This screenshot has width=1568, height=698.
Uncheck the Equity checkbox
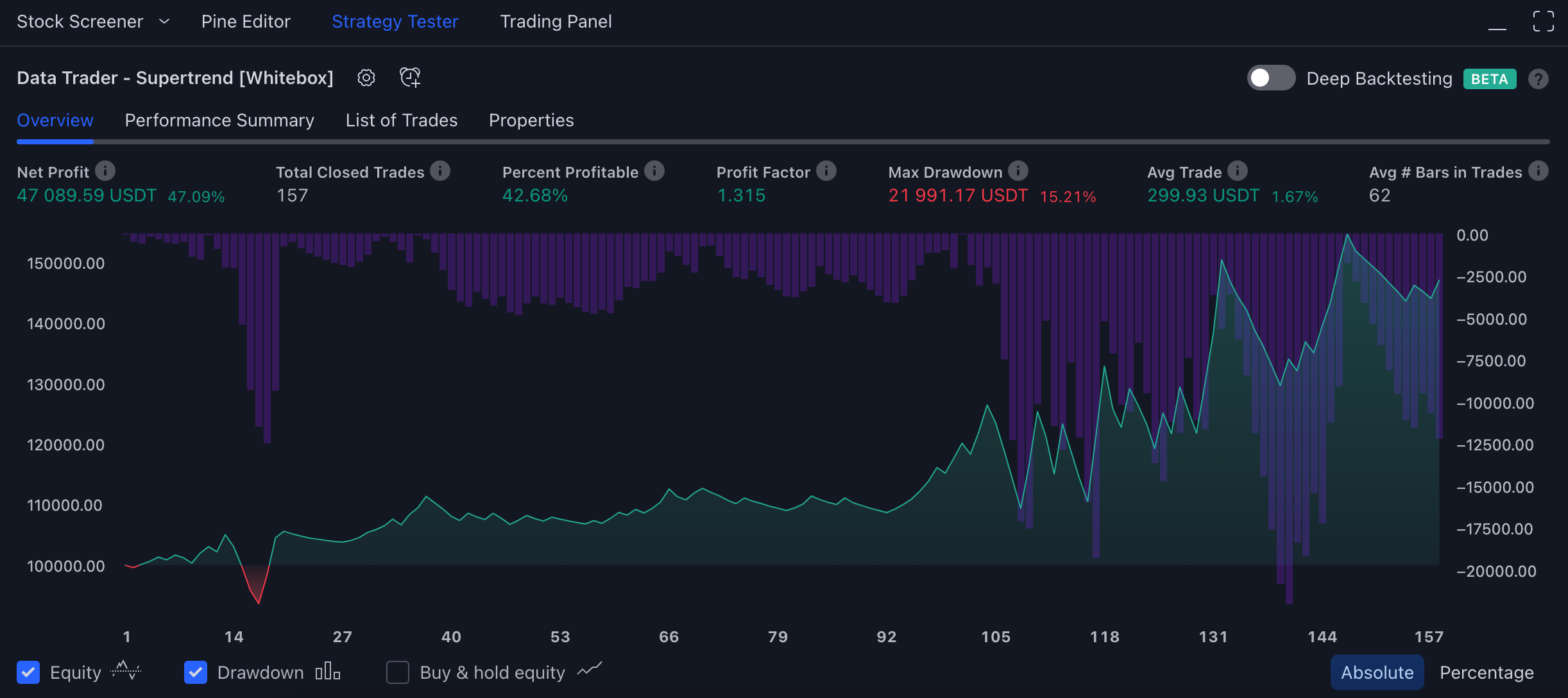(x=28, y=672)
